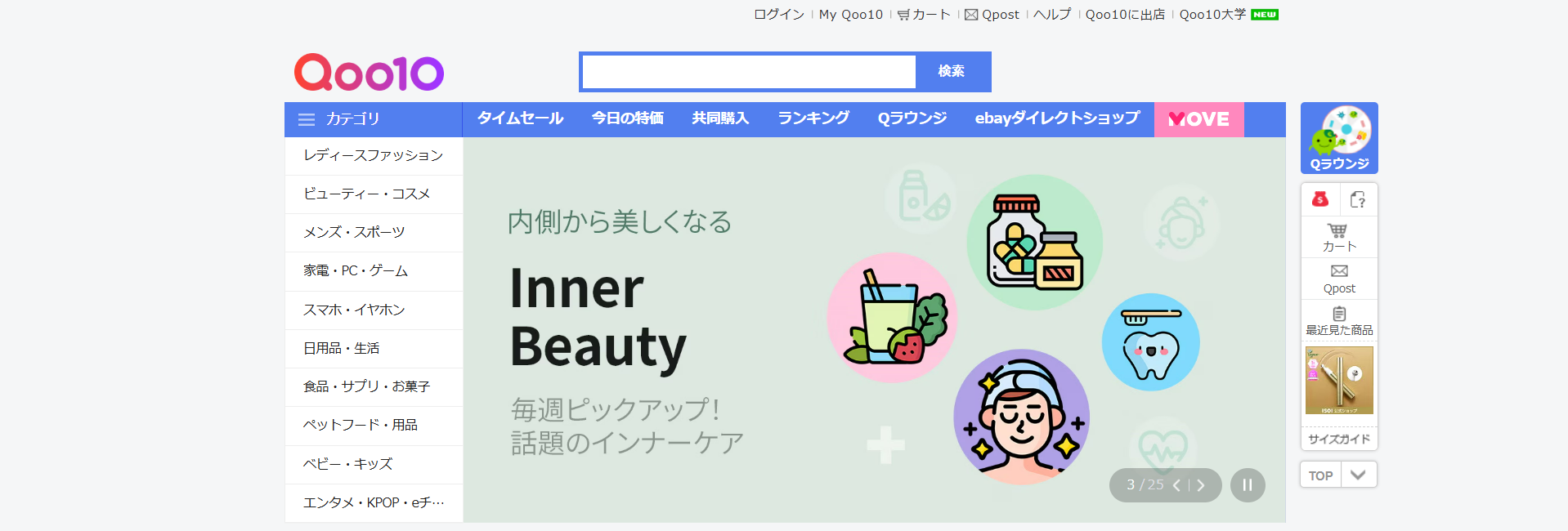Click inside the search input field
The image size is (1568, 531).
(x=748, y=72)
